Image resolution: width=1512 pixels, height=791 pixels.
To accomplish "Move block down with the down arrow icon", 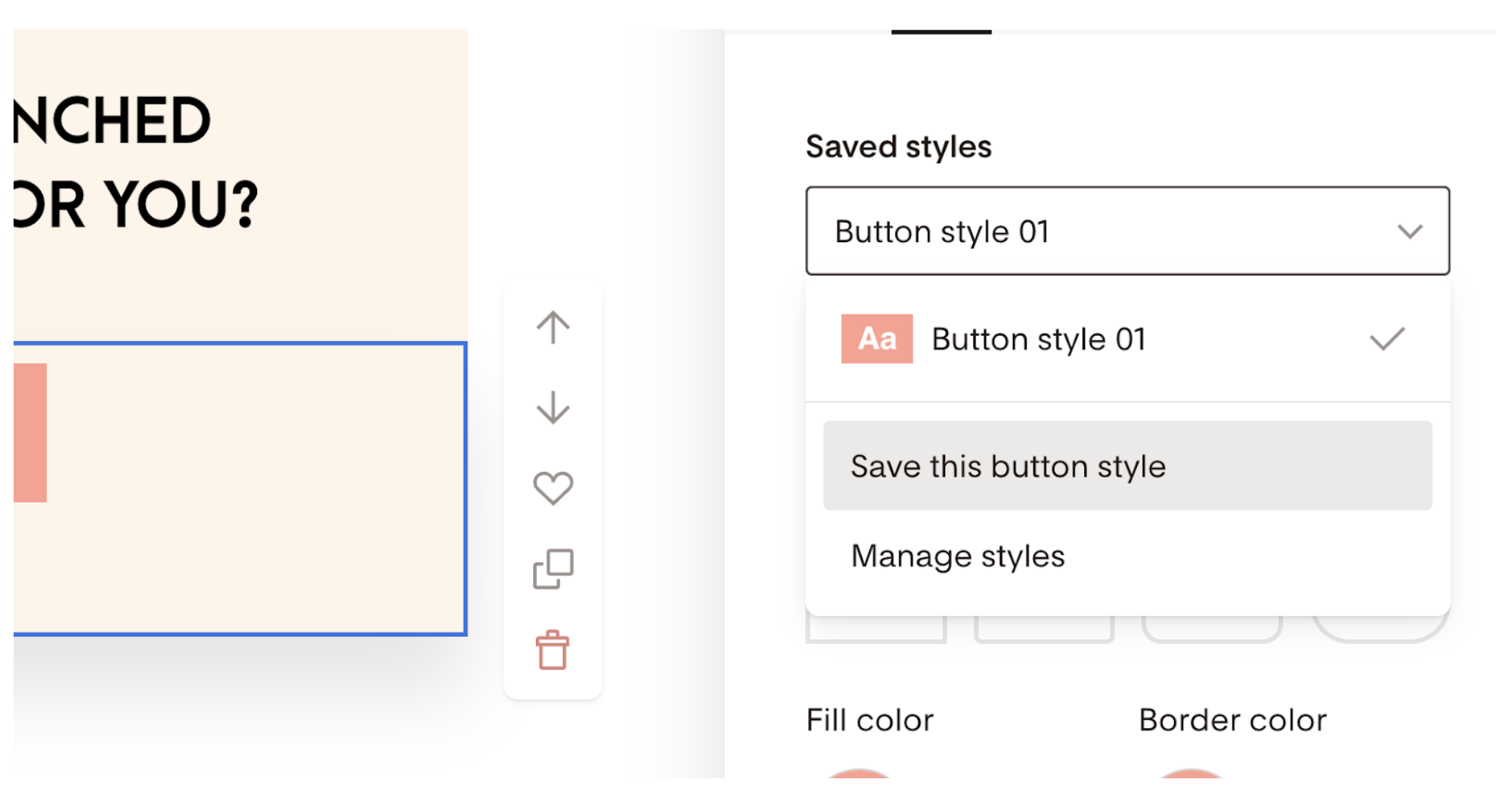I will coord(553,408).
